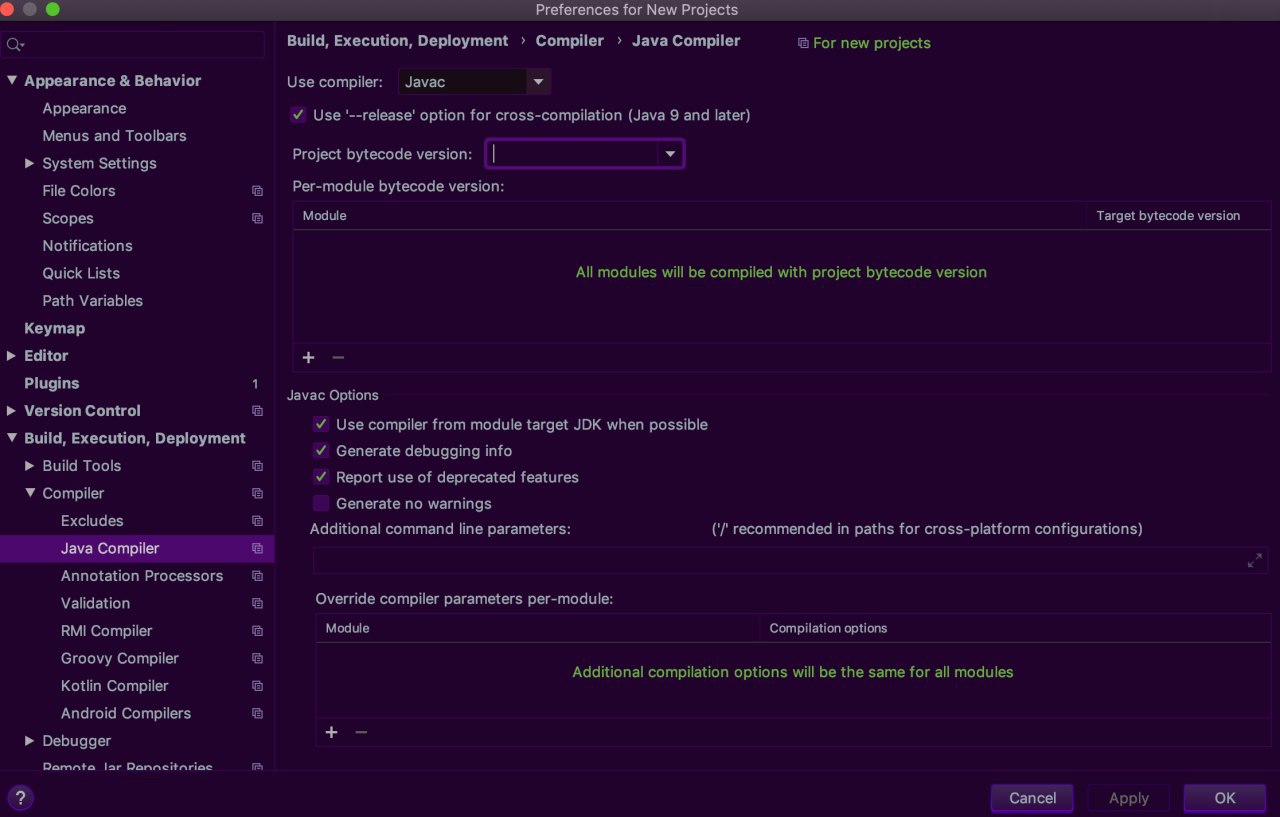
Task: Expand the Debugger tree node
Action: (x=30, y=741)
